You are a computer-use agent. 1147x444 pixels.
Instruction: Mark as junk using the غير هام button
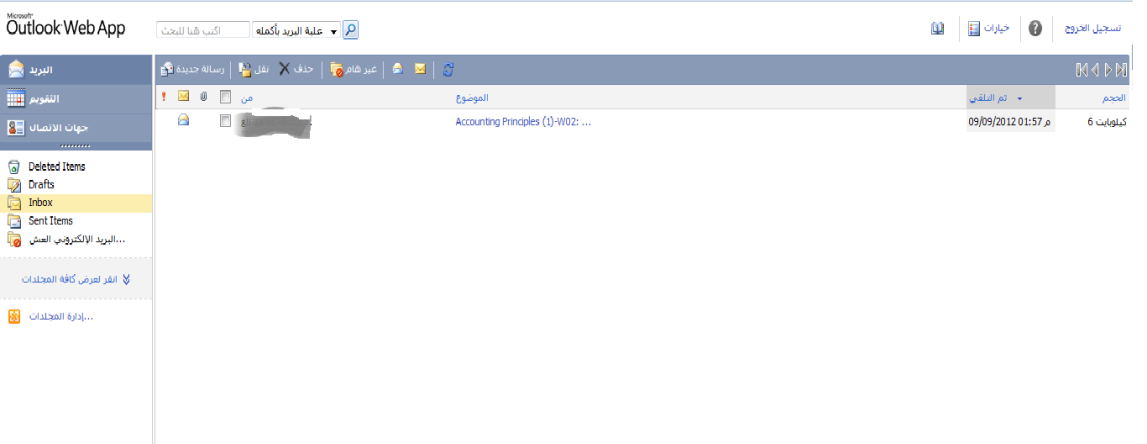[353, 69]
